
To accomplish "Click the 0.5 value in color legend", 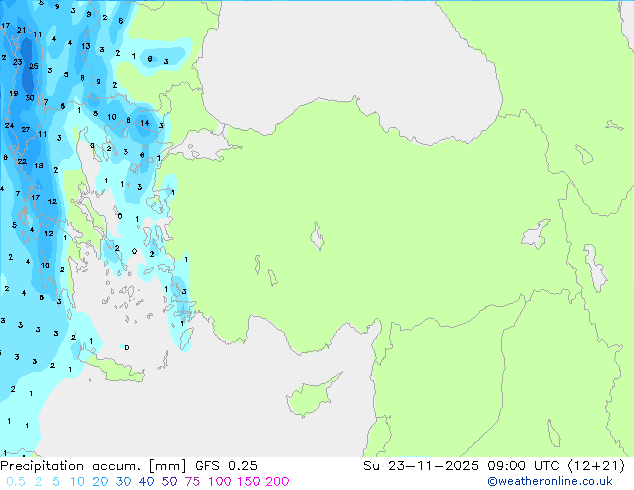I will tap(16, 482).
